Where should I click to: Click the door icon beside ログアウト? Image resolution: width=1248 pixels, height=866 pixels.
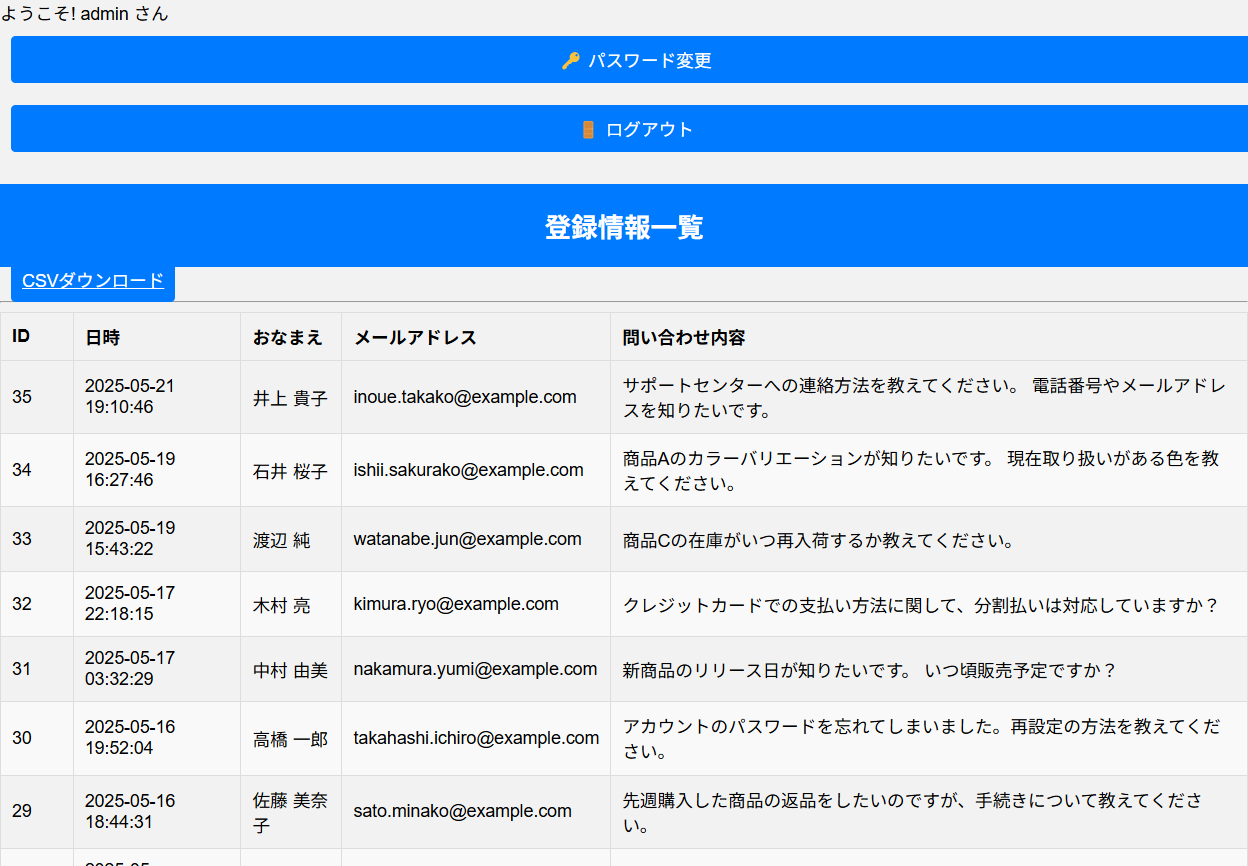coord(588,130)
